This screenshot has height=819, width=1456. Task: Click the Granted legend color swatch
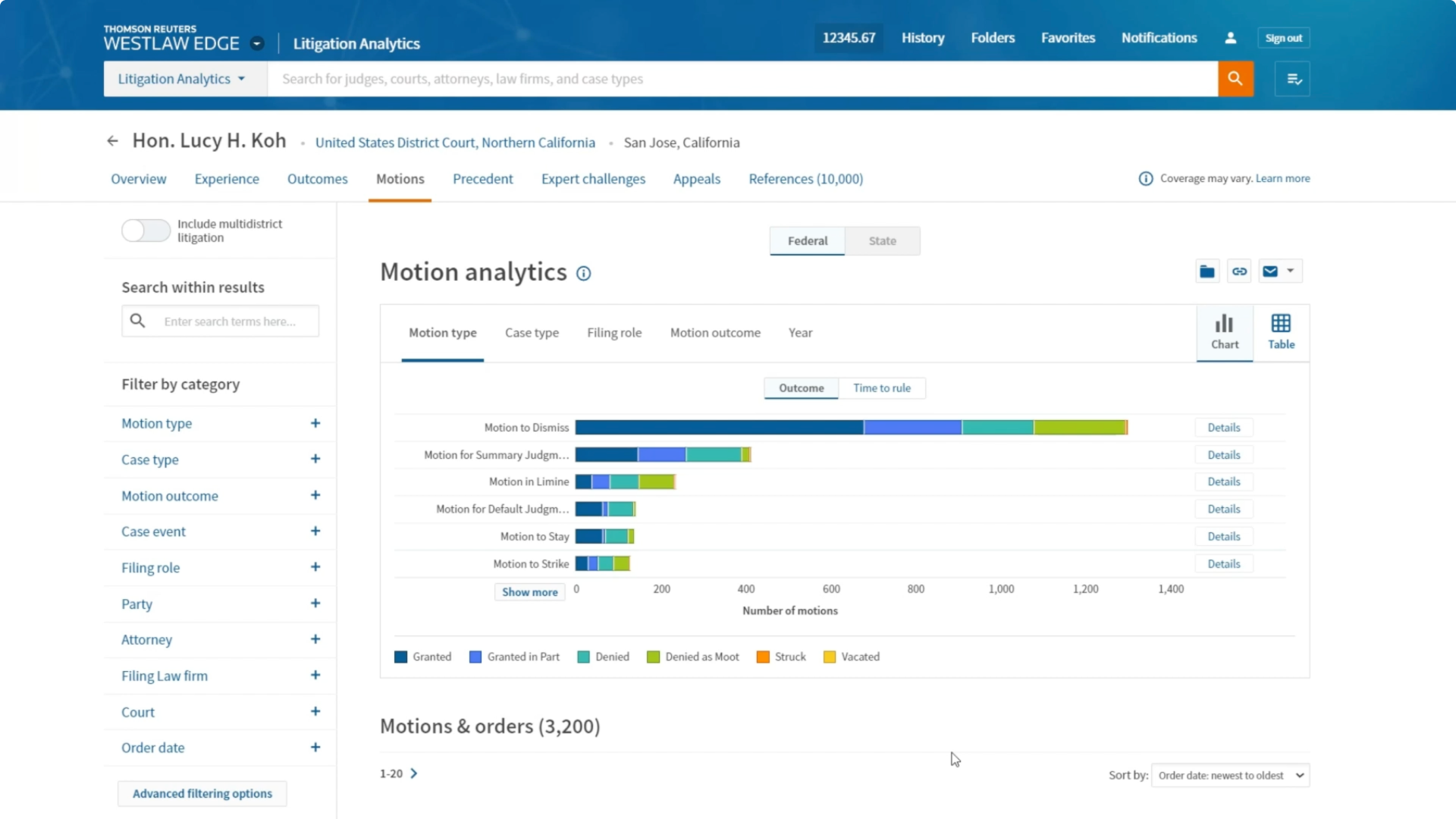click(x=401, y=657)
